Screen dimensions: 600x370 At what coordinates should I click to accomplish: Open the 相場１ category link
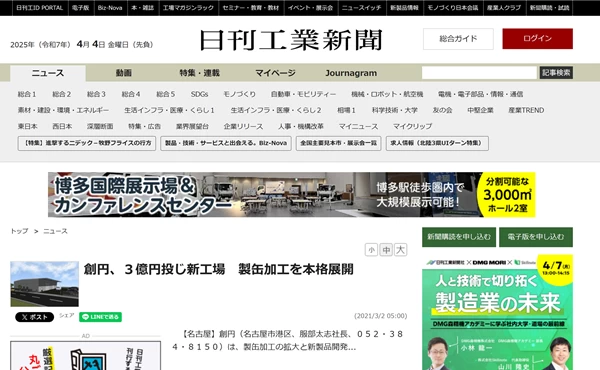(x=346, y=110)
